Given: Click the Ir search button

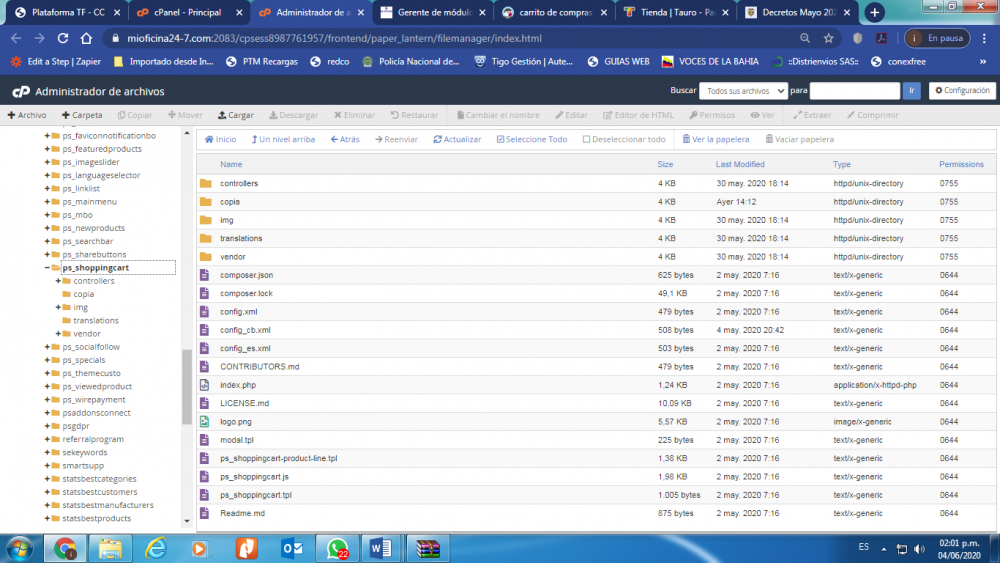Looking at the screenshot, I should click(911, 91).
